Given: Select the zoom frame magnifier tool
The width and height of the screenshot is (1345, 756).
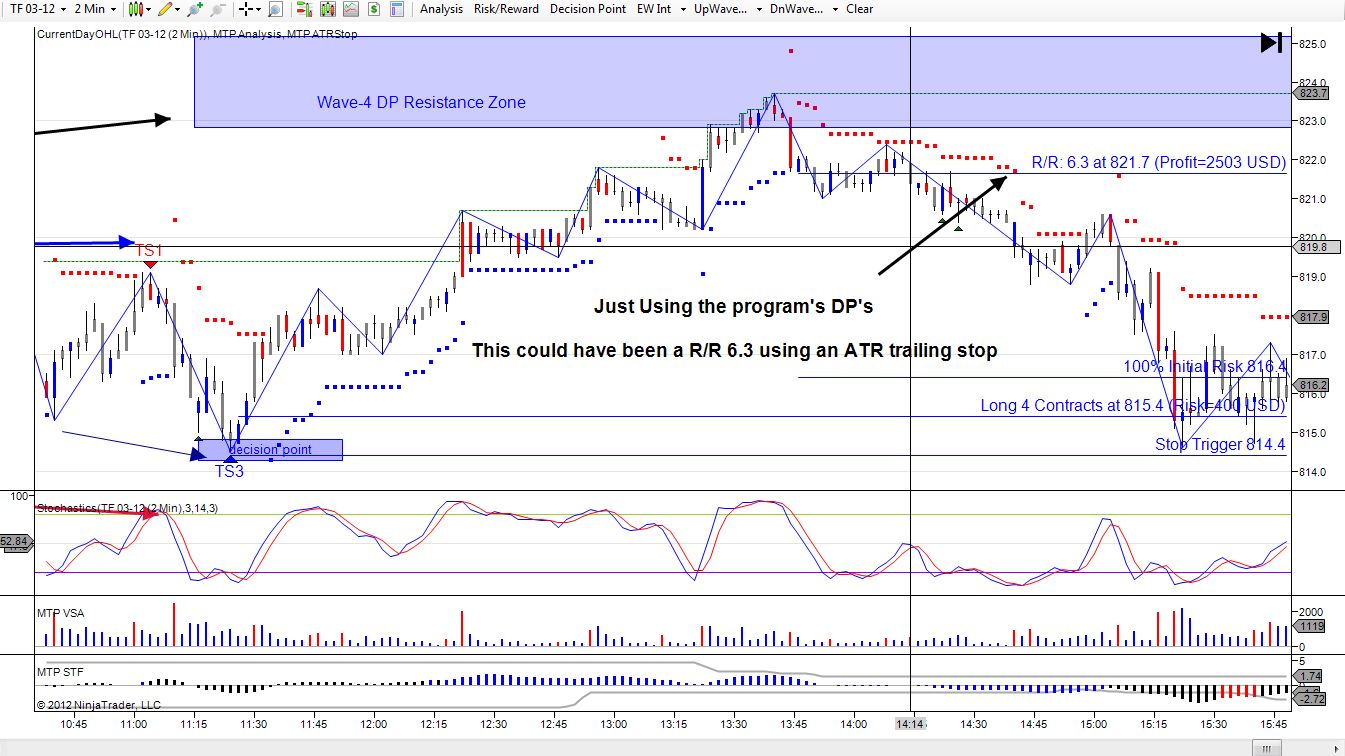Looking at the screenshot, I should point(275,9).
